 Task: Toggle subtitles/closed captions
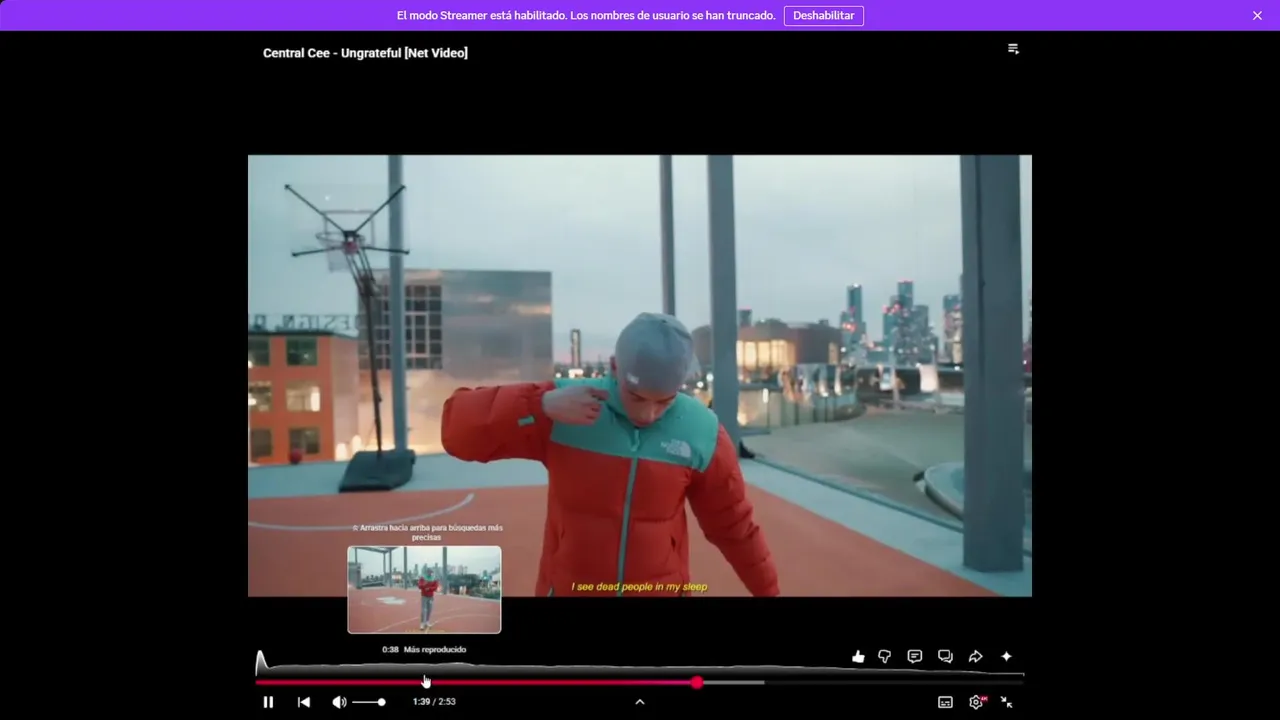945,702
